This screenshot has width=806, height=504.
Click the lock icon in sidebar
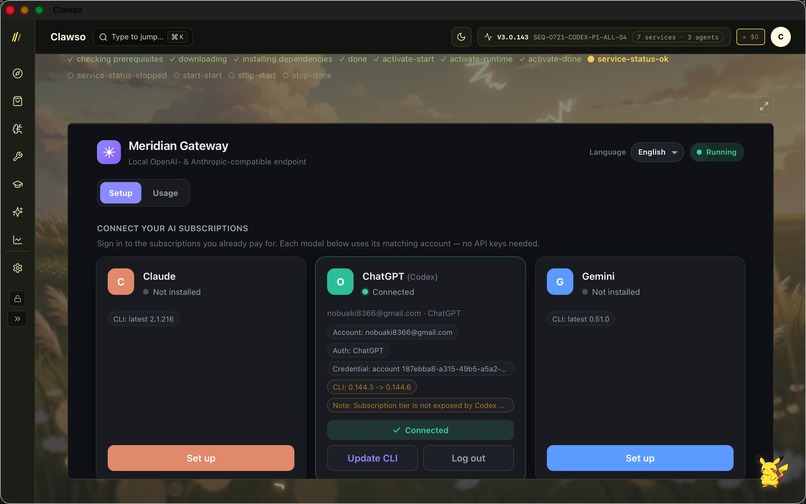(x=17, y=298)
